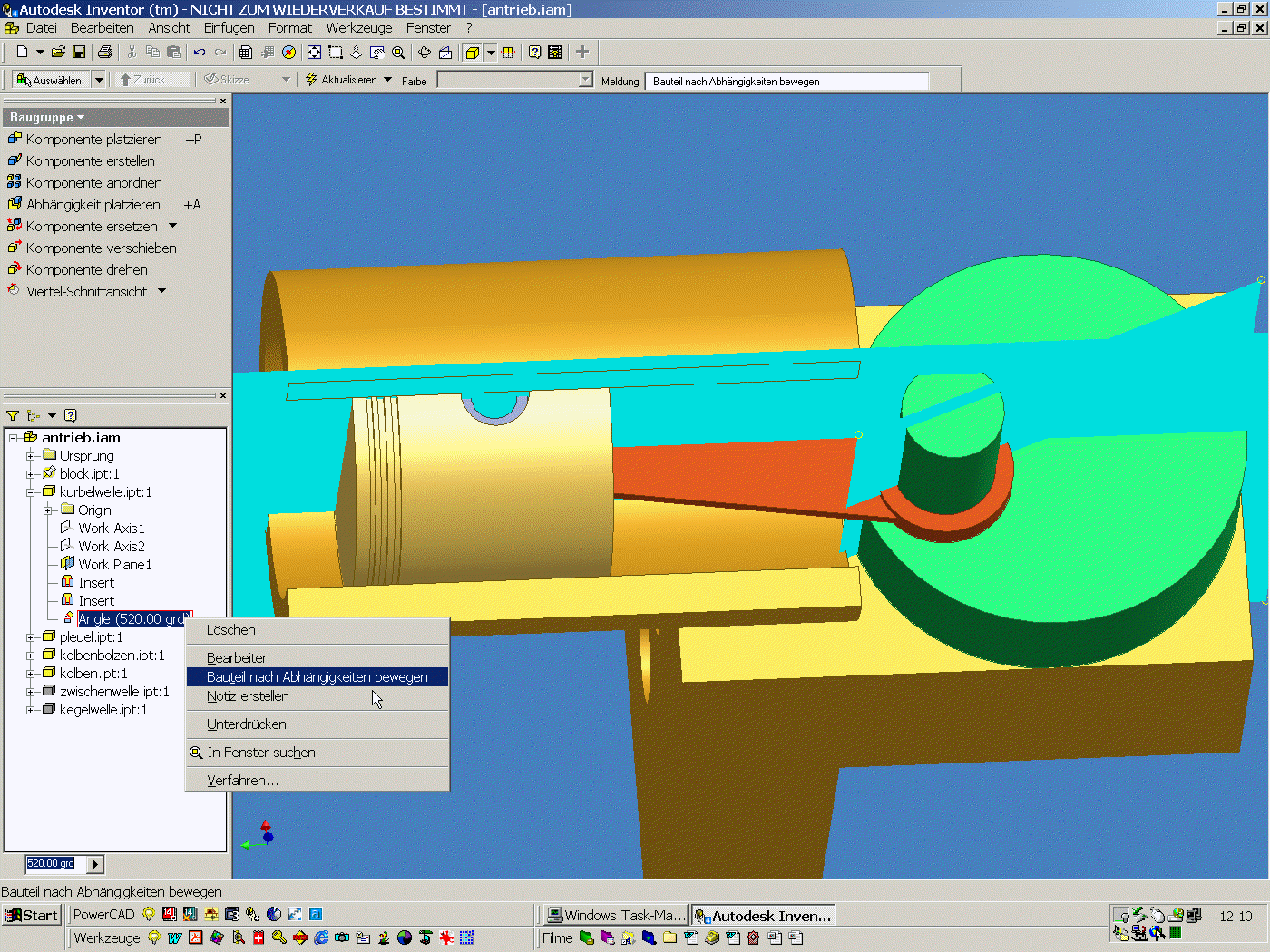Open the Ansicht menu
Image resolution: width=1270 pixels, height=952 pixels.
pos(170,28)
